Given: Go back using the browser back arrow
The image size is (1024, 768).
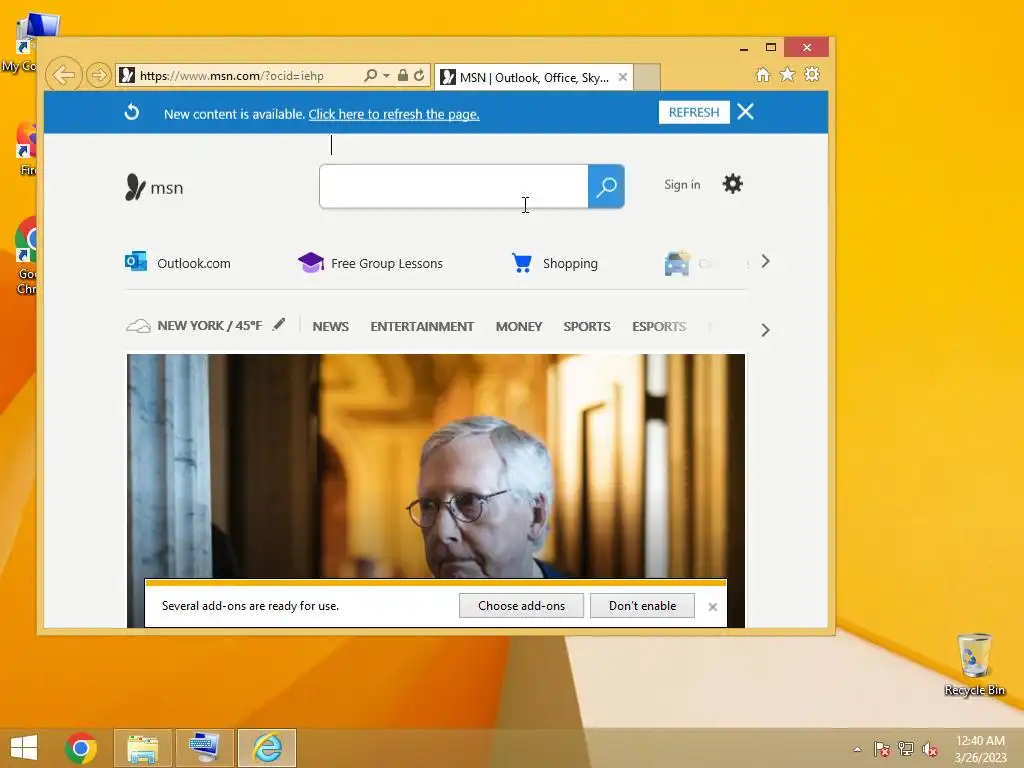Looking at the screenshot, I should point(63,75).
